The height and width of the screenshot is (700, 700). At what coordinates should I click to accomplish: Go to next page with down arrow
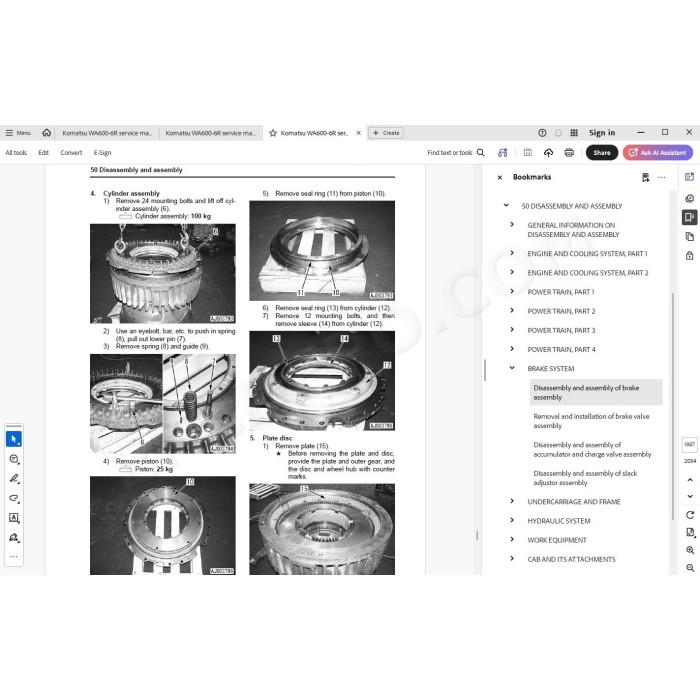pos(690,496)
